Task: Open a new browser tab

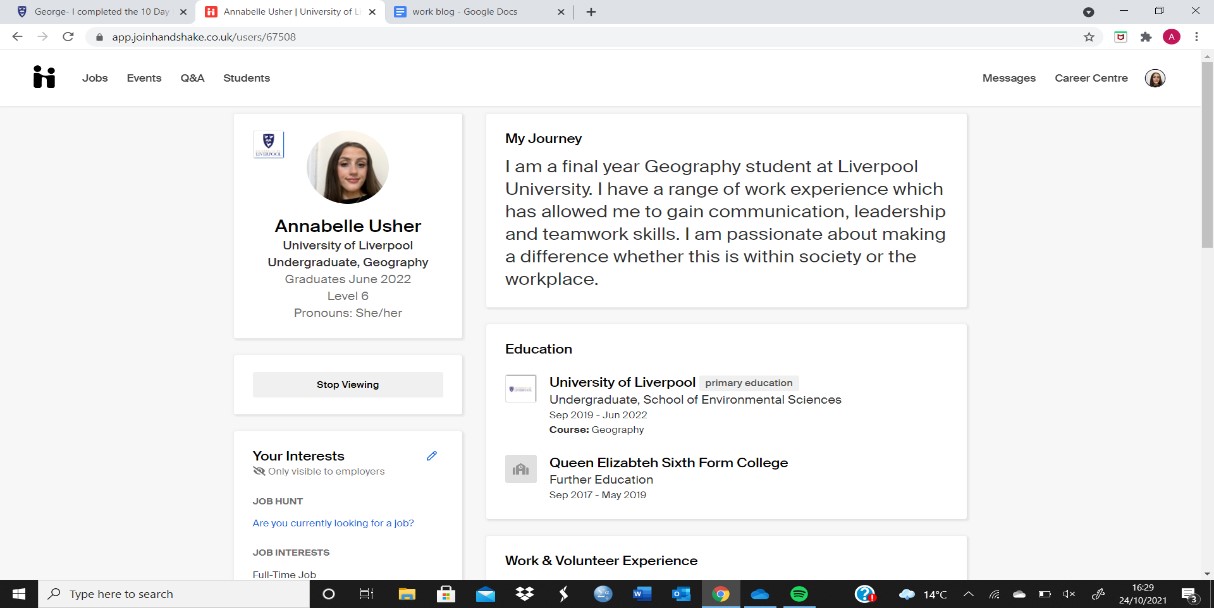Action: click(x=591, y=12)
